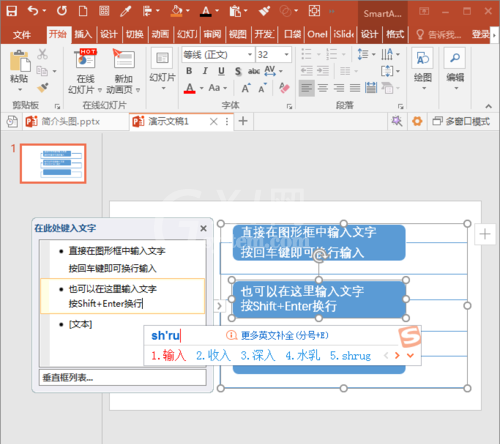Expand font color dropdown arrow
Viewport: 500px width, 444px height.
(202, 88)
